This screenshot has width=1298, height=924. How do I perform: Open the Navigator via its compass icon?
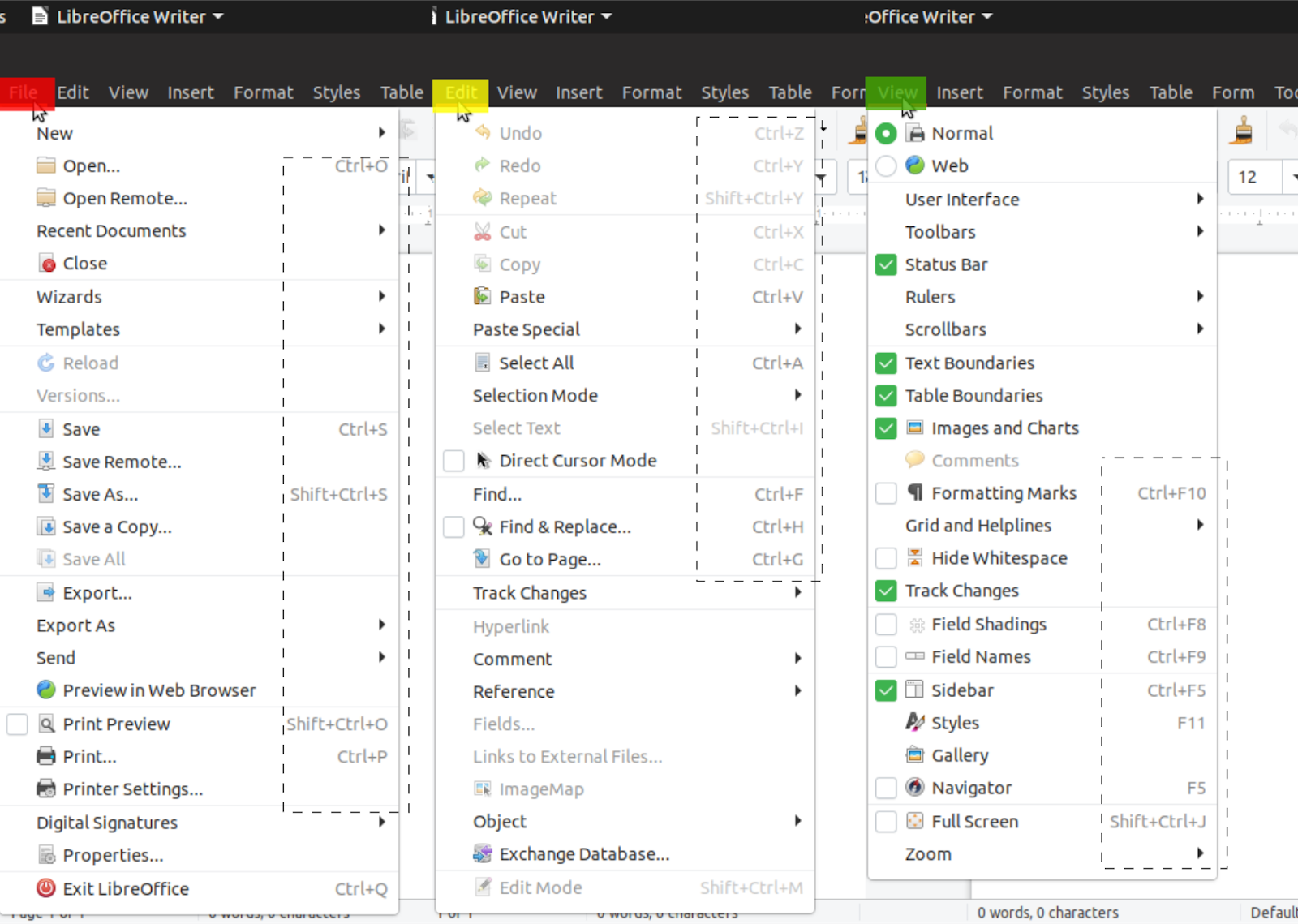tap(914, 788)
